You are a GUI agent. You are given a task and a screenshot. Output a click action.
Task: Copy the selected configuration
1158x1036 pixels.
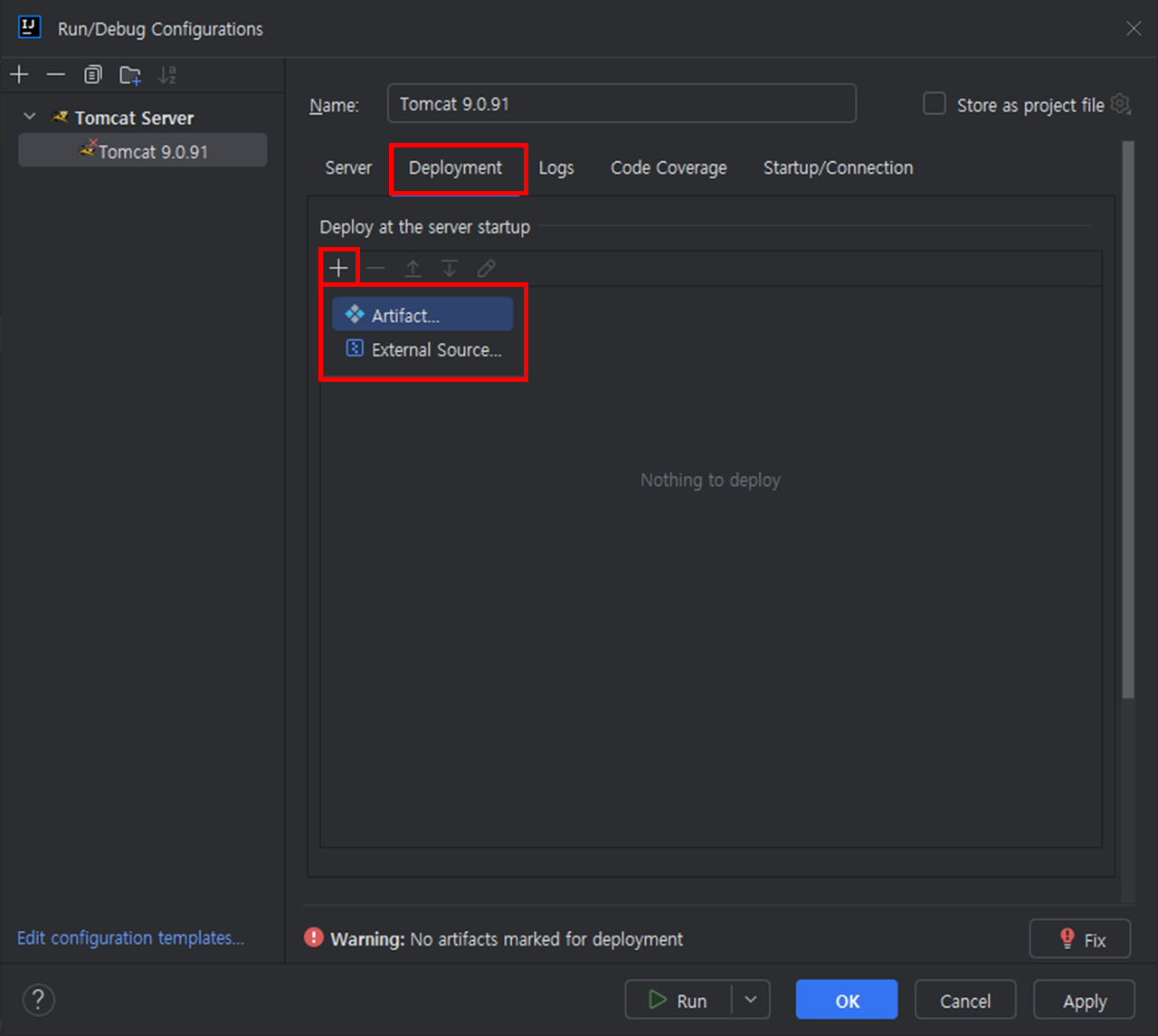[x=92, y=74]
